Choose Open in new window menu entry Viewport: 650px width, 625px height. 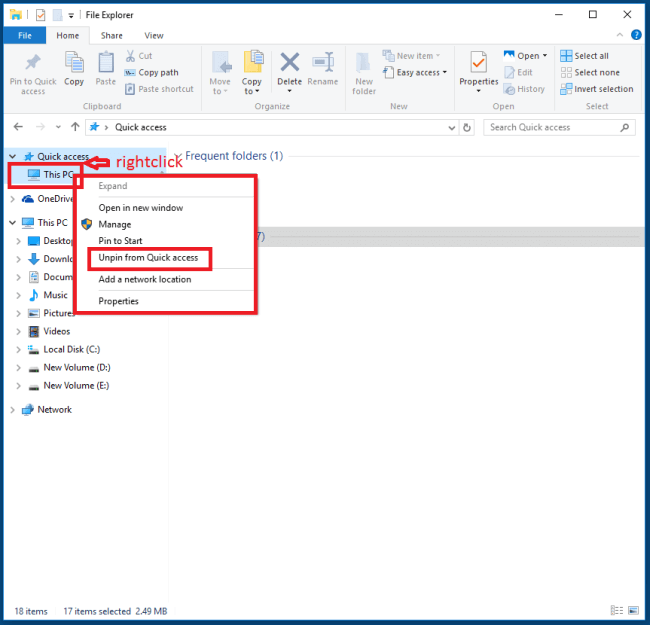(141, 208)
